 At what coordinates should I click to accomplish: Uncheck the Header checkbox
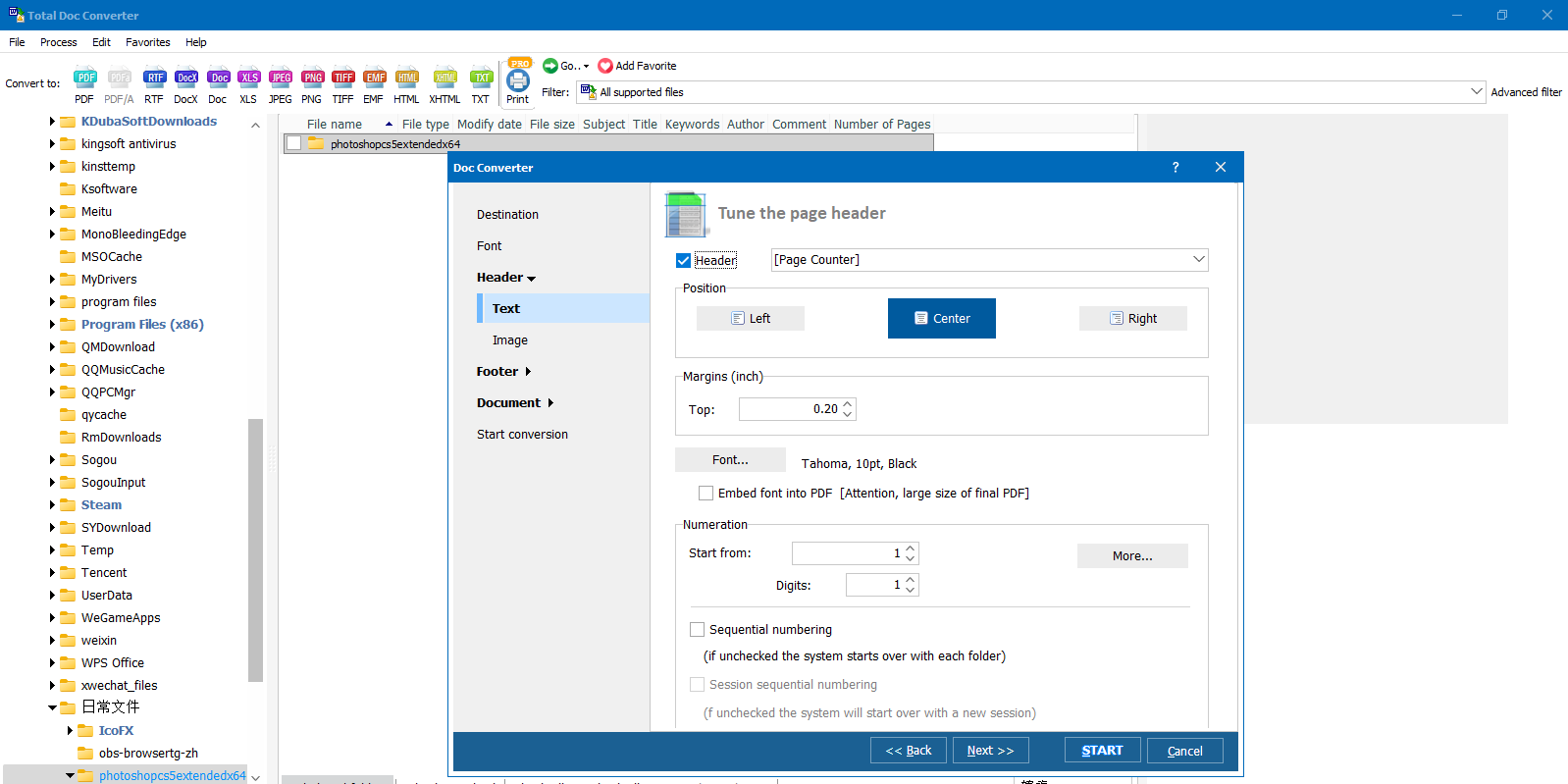click(x=684, y=260)
